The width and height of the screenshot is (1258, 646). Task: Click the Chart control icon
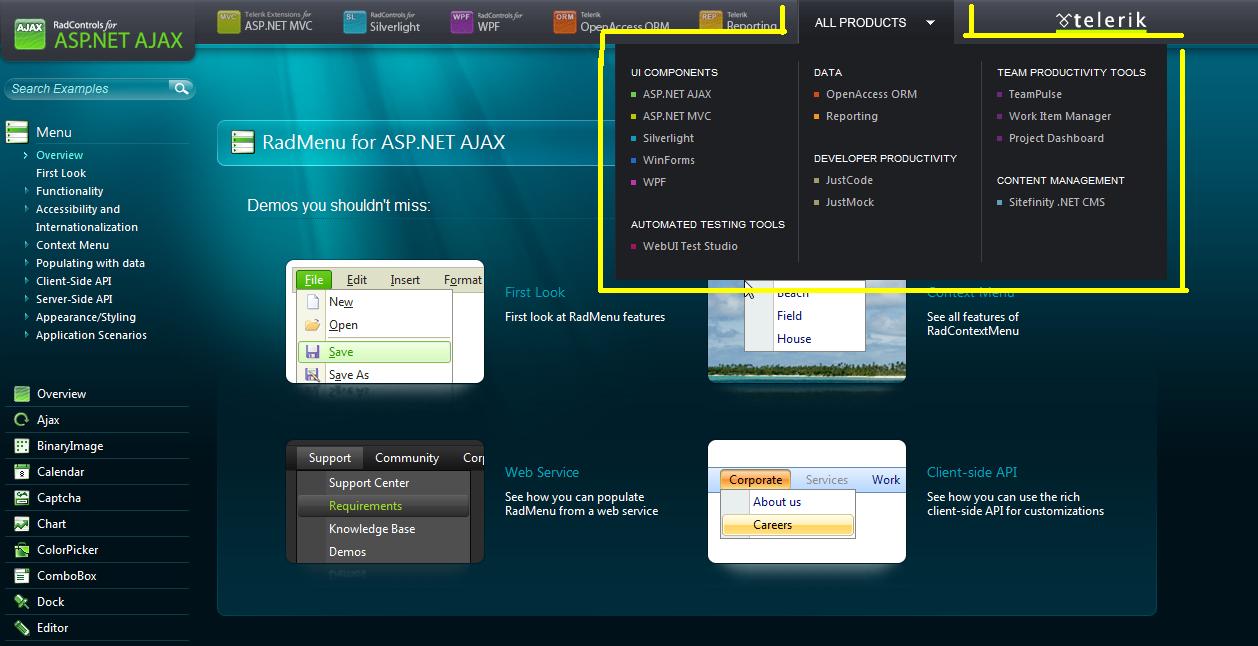[21, 524]
